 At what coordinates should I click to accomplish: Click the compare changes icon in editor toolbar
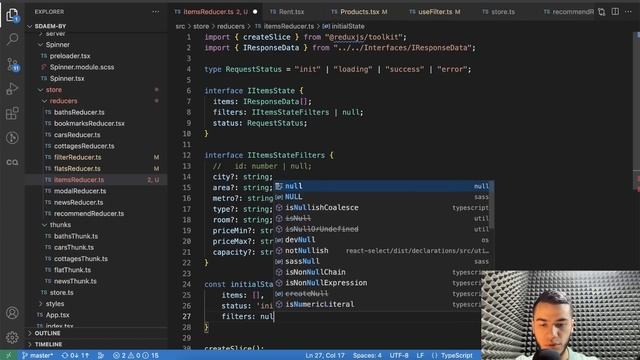602,12
